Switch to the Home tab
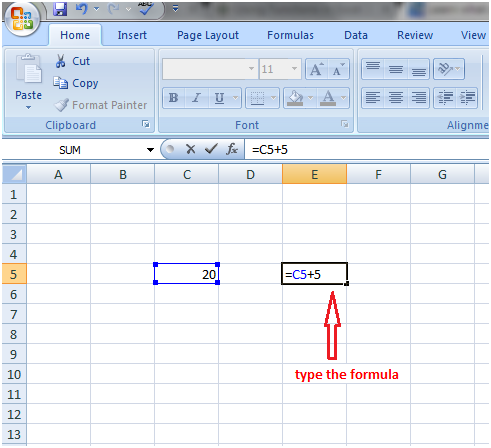Viewport: 491px width, 448px height. coord(75,35)
